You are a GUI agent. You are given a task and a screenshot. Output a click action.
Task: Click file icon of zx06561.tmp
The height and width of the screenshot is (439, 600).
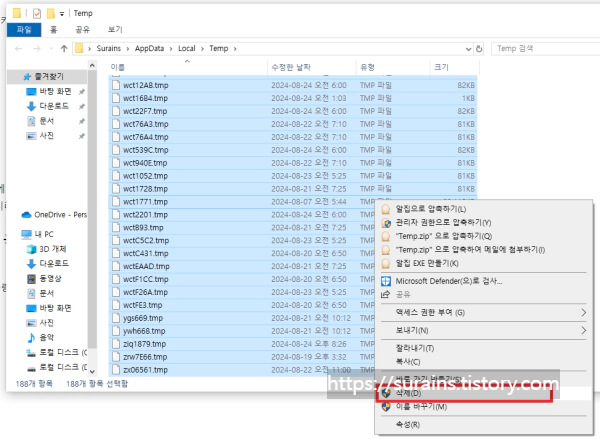(x=116, y=370)
